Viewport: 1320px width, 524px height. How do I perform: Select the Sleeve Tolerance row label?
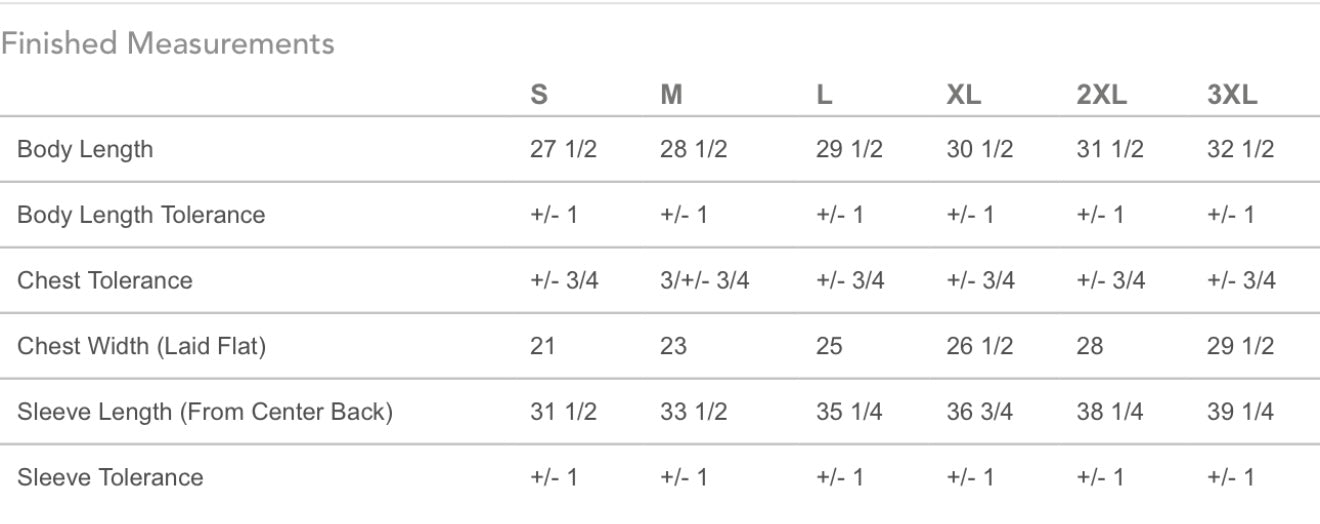[x=110, y=477]
